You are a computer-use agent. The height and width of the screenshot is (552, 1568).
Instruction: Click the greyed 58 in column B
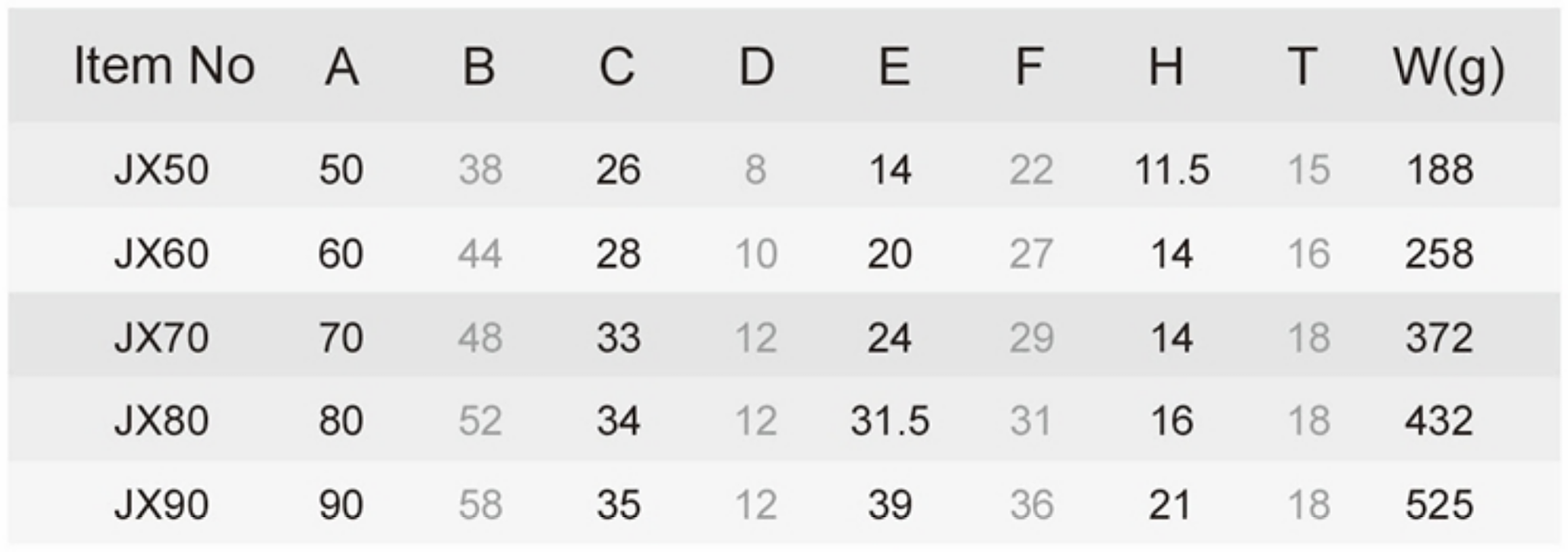coord(480,505)
